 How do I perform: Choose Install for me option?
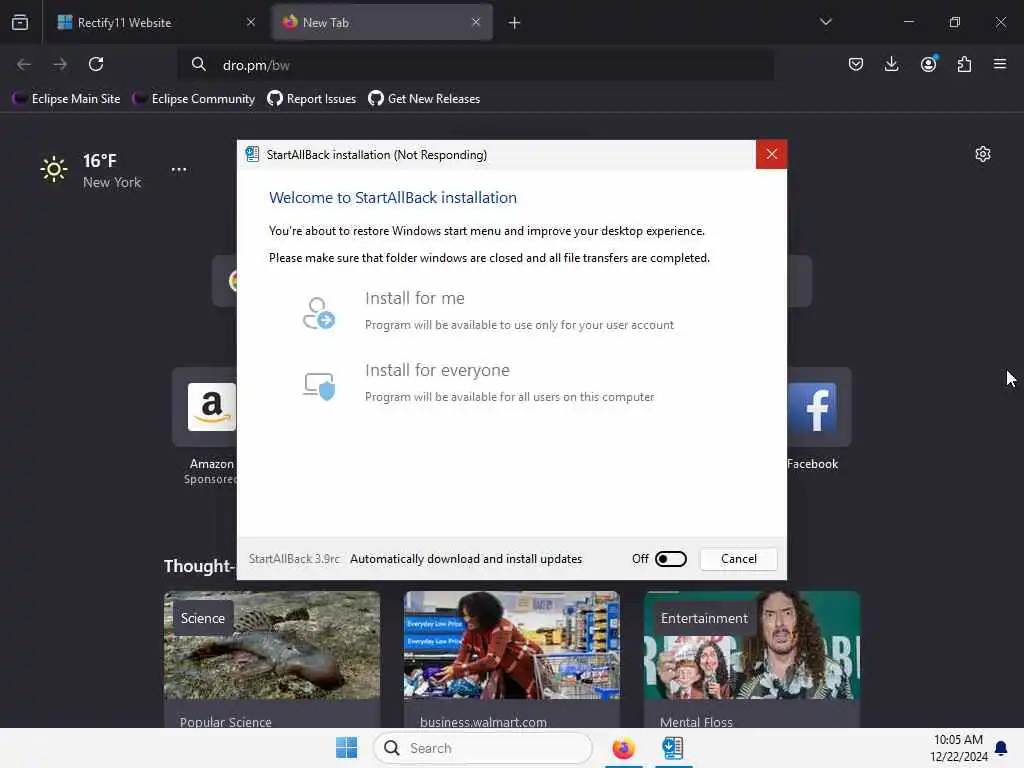pyautogui.click(x=490, y=311)
